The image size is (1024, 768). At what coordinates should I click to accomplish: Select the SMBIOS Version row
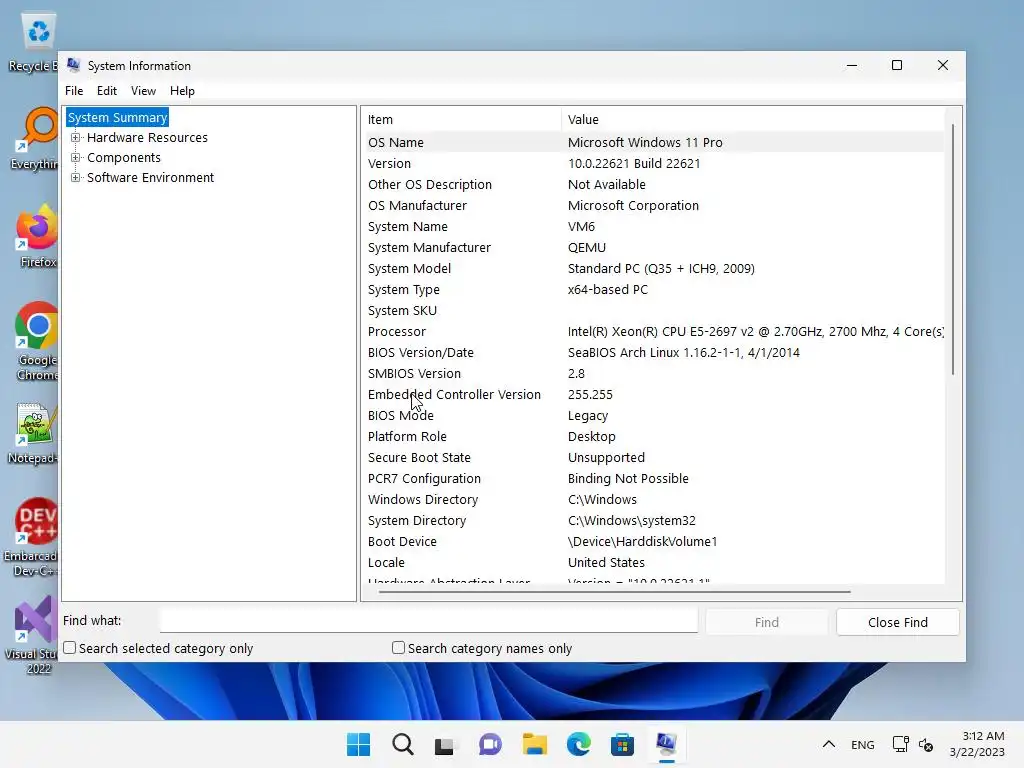point(654,374)
